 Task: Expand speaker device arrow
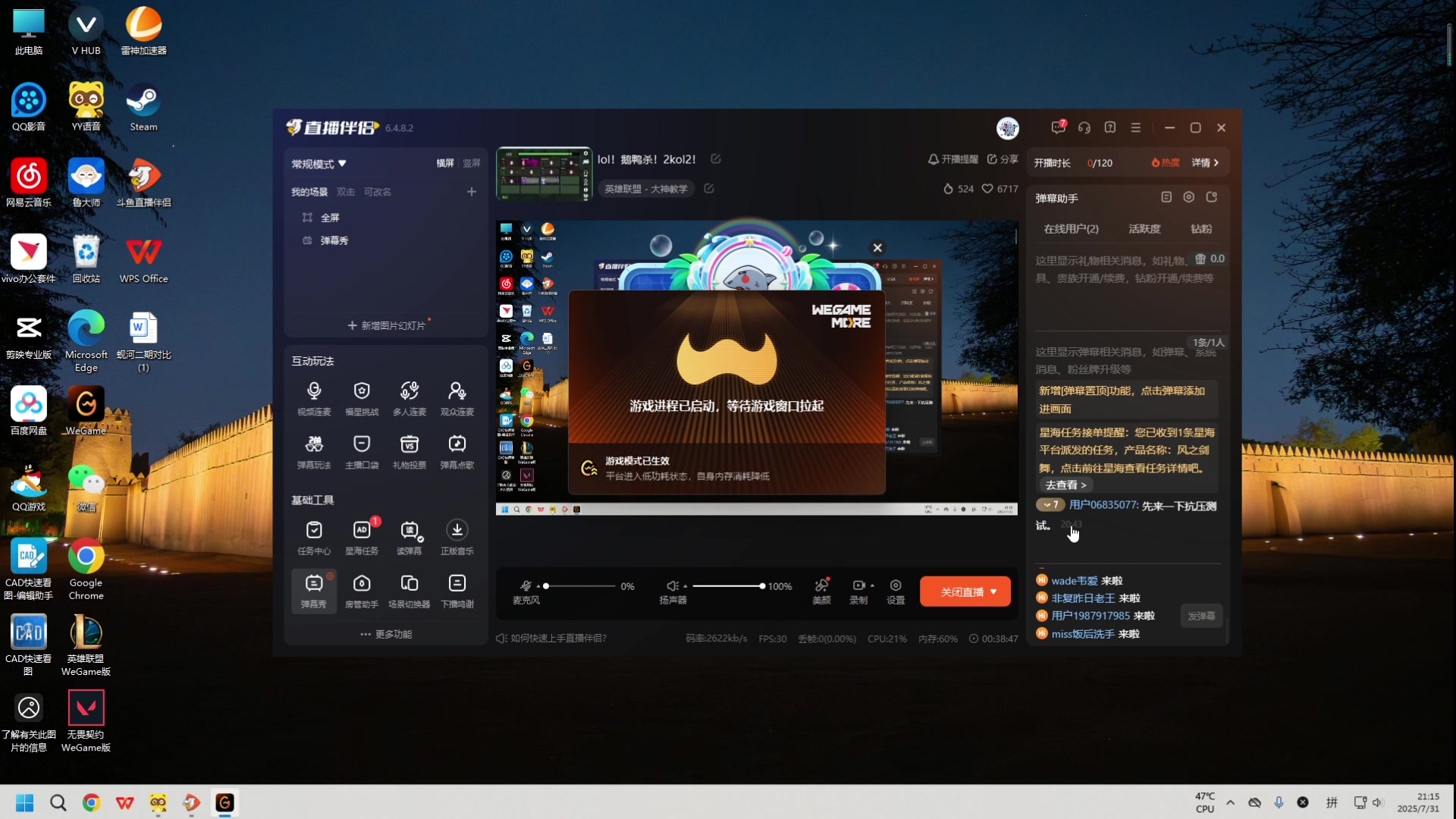coord(685,586)
